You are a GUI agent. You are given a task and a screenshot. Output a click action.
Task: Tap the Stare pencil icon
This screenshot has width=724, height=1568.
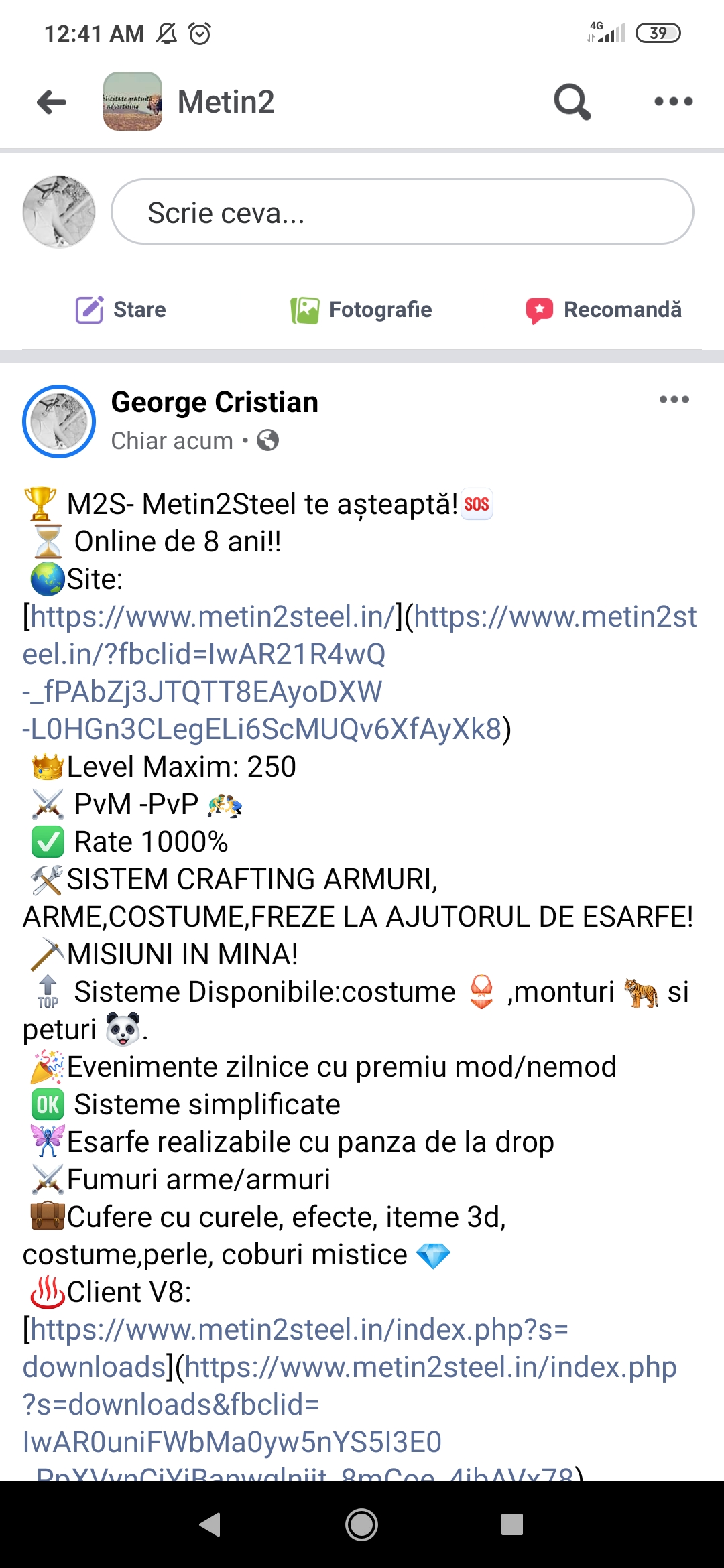(x=89, y=310)
